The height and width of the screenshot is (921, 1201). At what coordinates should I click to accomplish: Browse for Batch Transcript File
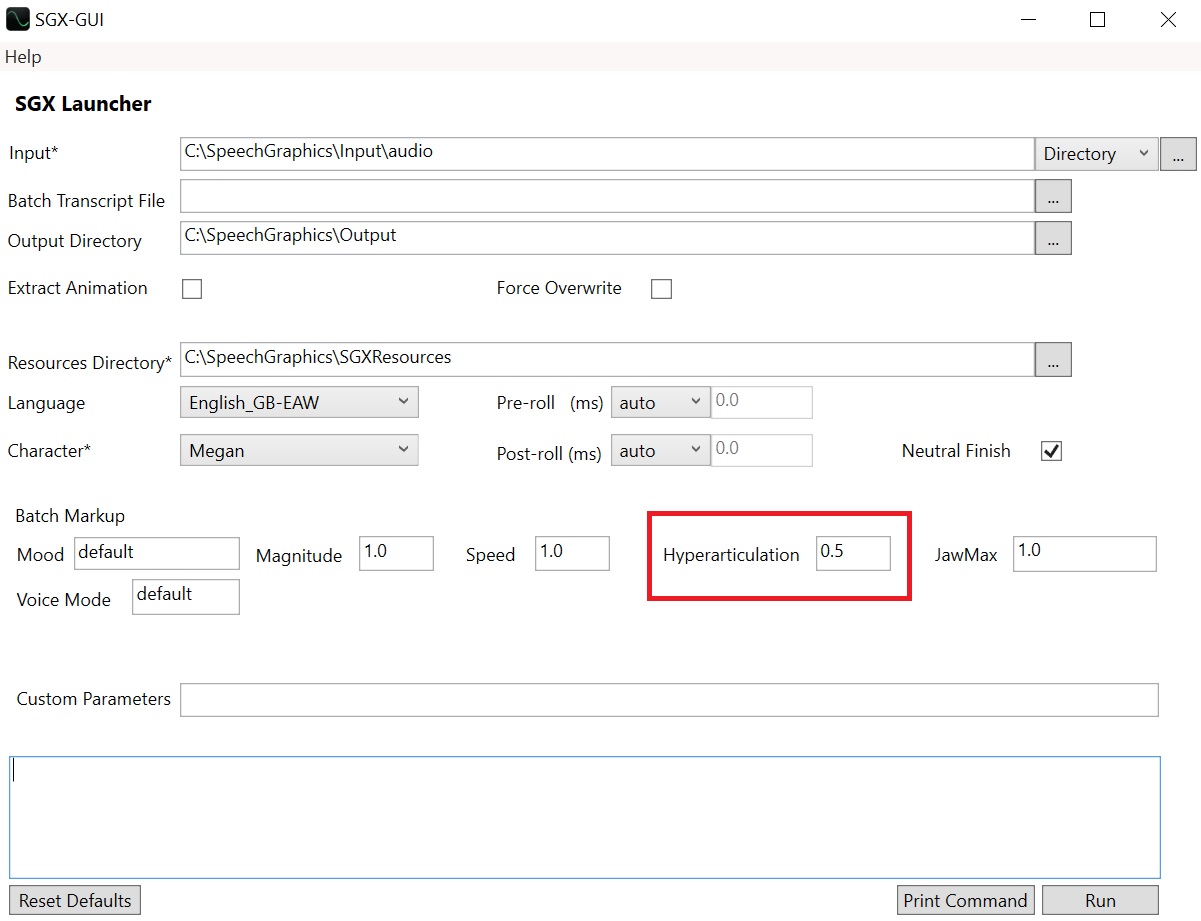point(1052,197)
